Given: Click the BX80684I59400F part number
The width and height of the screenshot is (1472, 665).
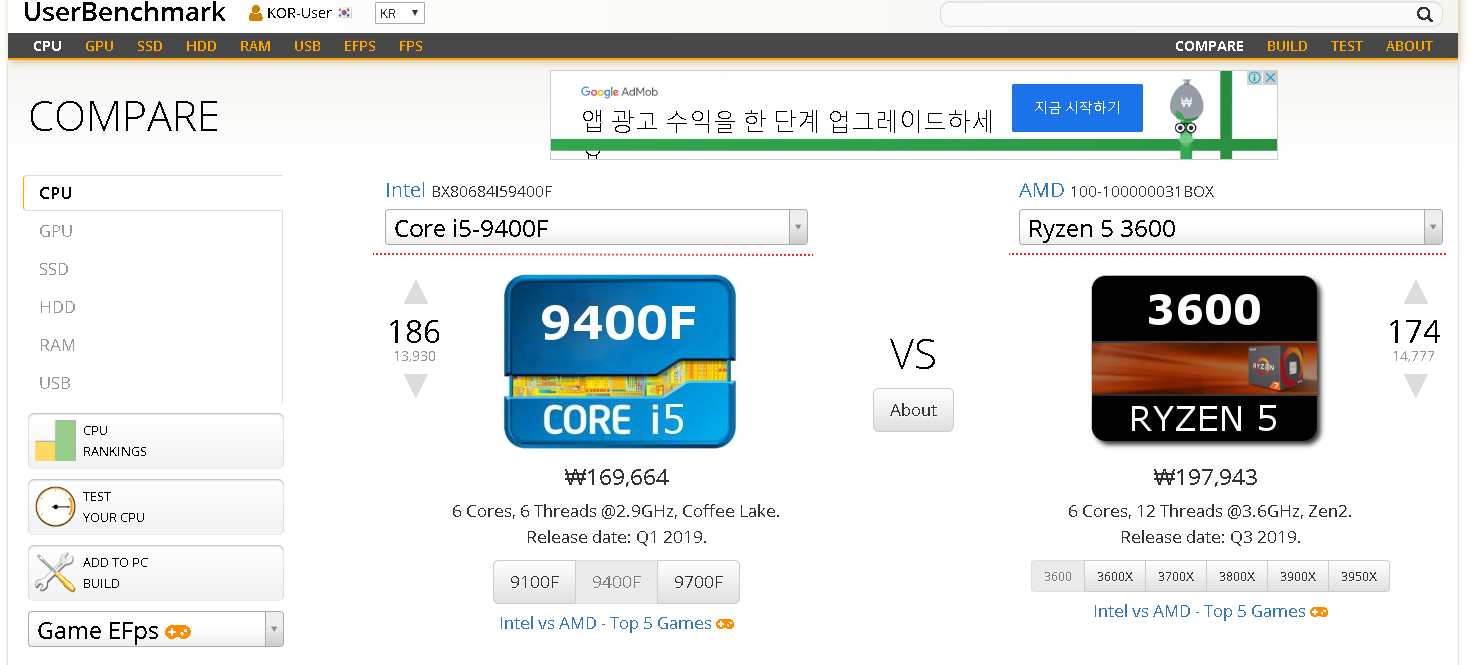Looking at the screenshot, I should coord(492,191).
